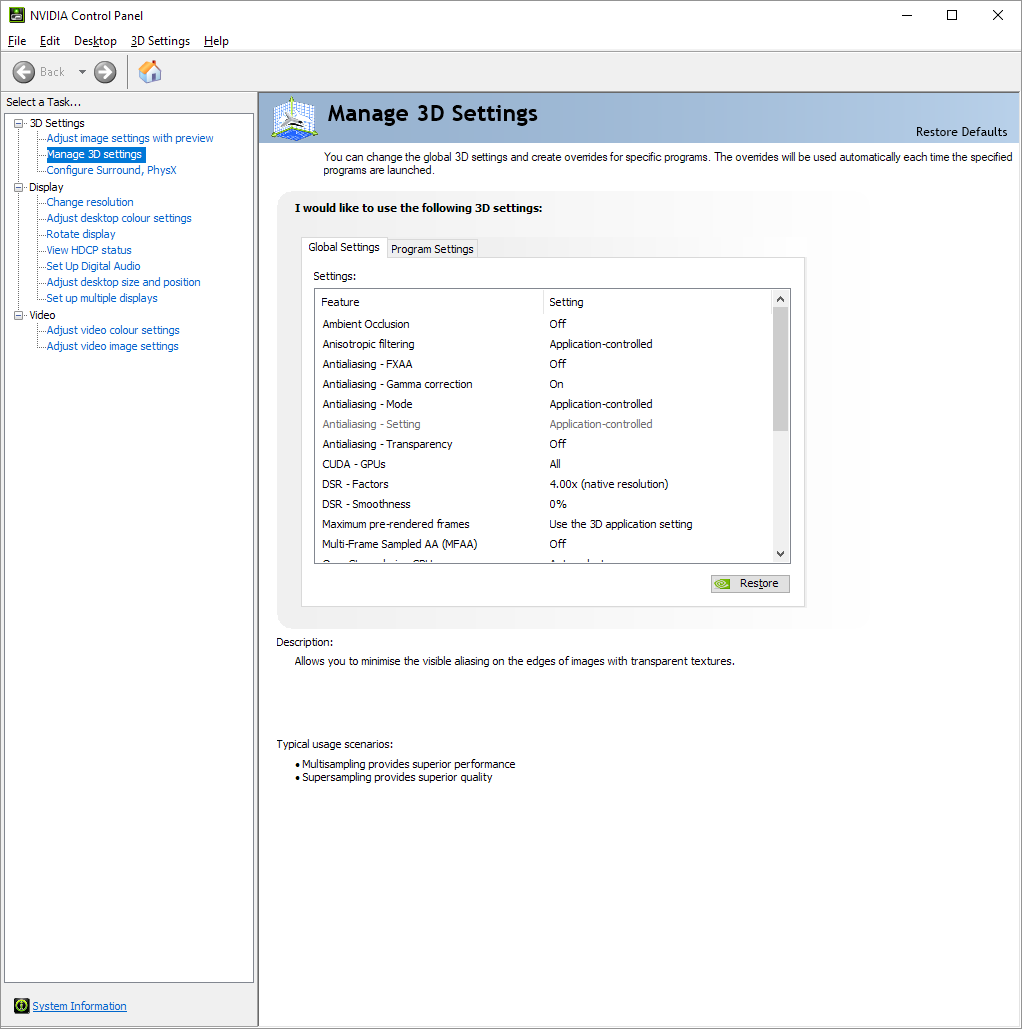The width and height of the screenshot is (1022, 1029).
Task: Open the Edit menu
Action: click(x=50, y=41)
